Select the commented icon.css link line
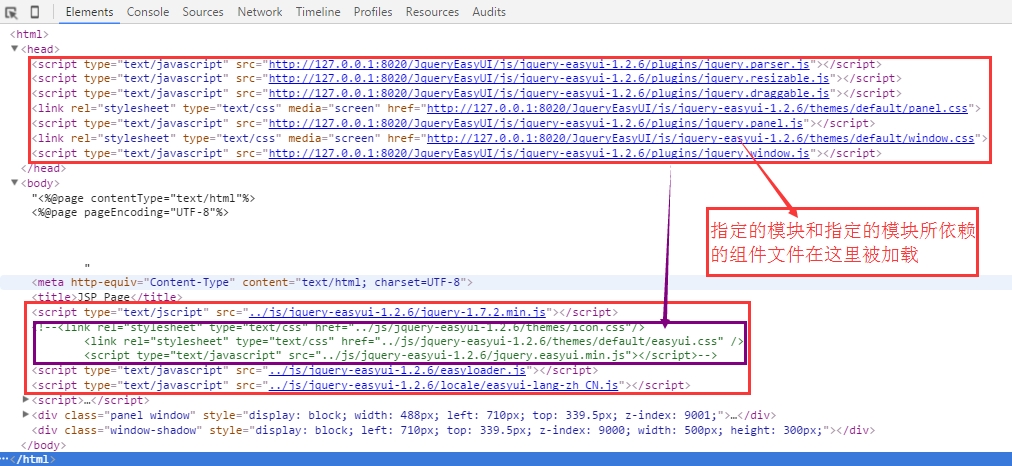Screen dimensions: 1012x466 tap(341, 327)
